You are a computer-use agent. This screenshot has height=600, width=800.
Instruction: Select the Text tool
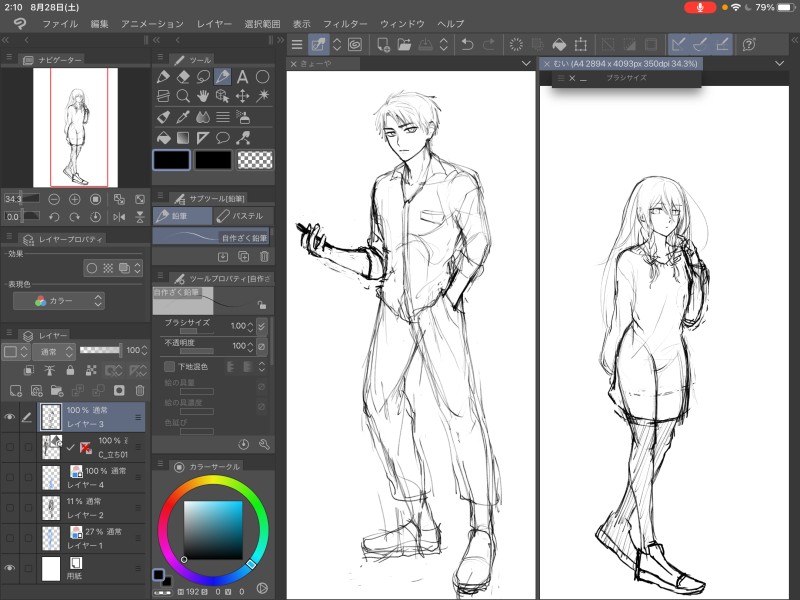point(242,77)
